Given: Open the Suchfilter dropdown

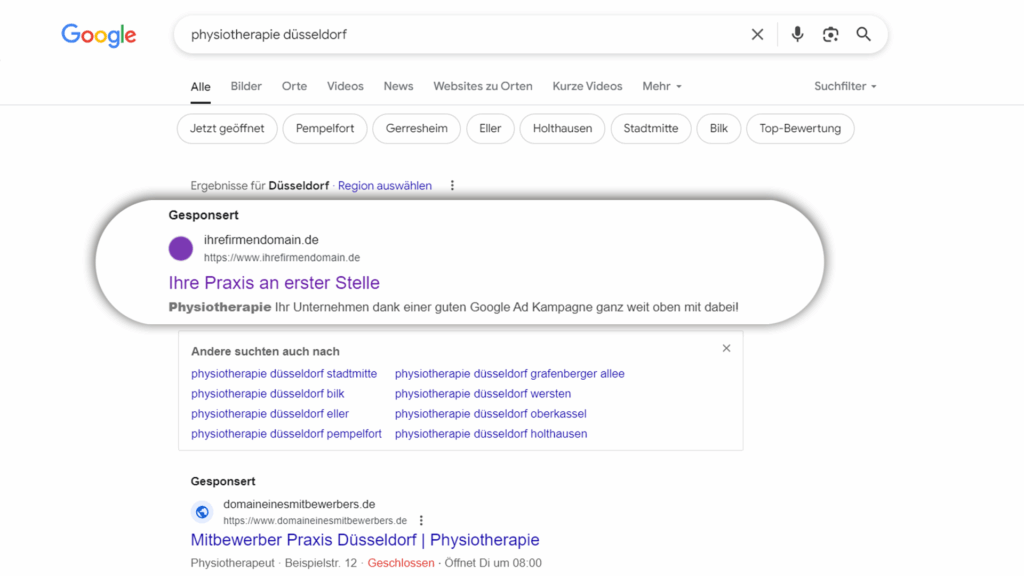Looking at the screenshot, I should pos(845,86).
